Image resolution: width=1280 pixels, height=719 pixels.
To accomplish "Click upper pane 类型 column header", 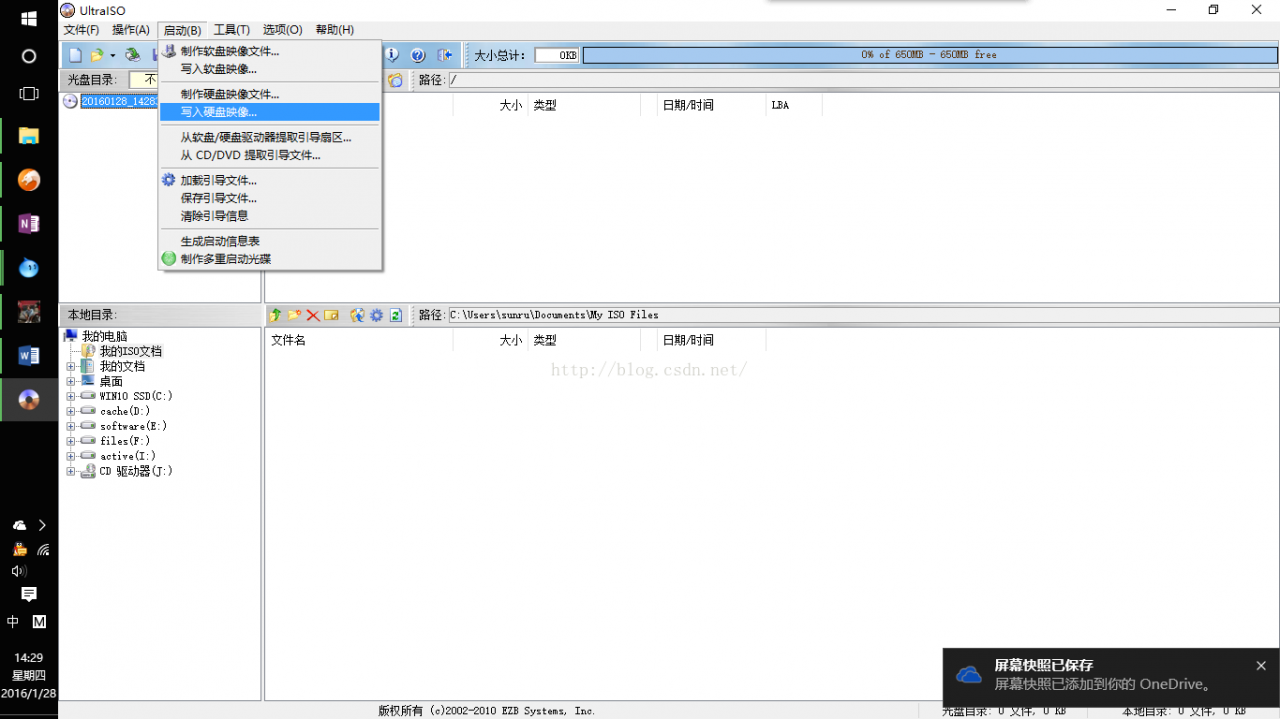I will (544, 104).
